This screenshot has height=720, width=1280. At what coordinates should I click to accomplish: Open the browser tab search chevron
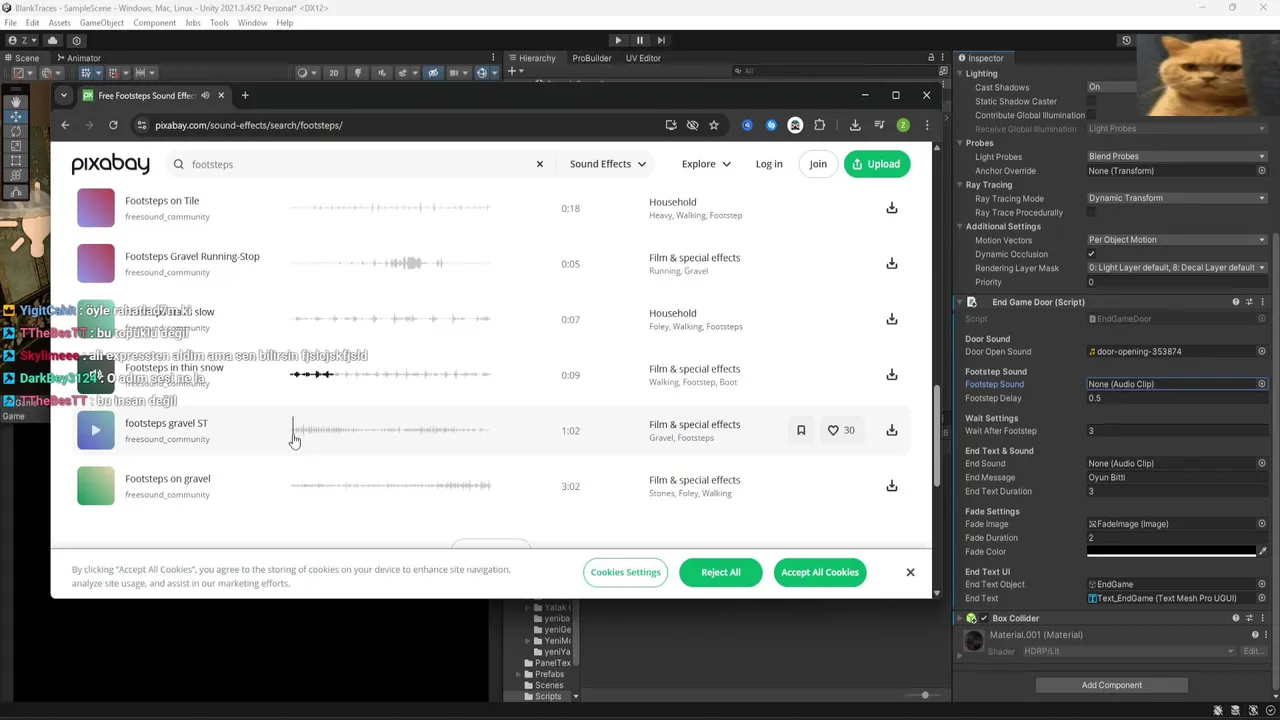point(64,95)
